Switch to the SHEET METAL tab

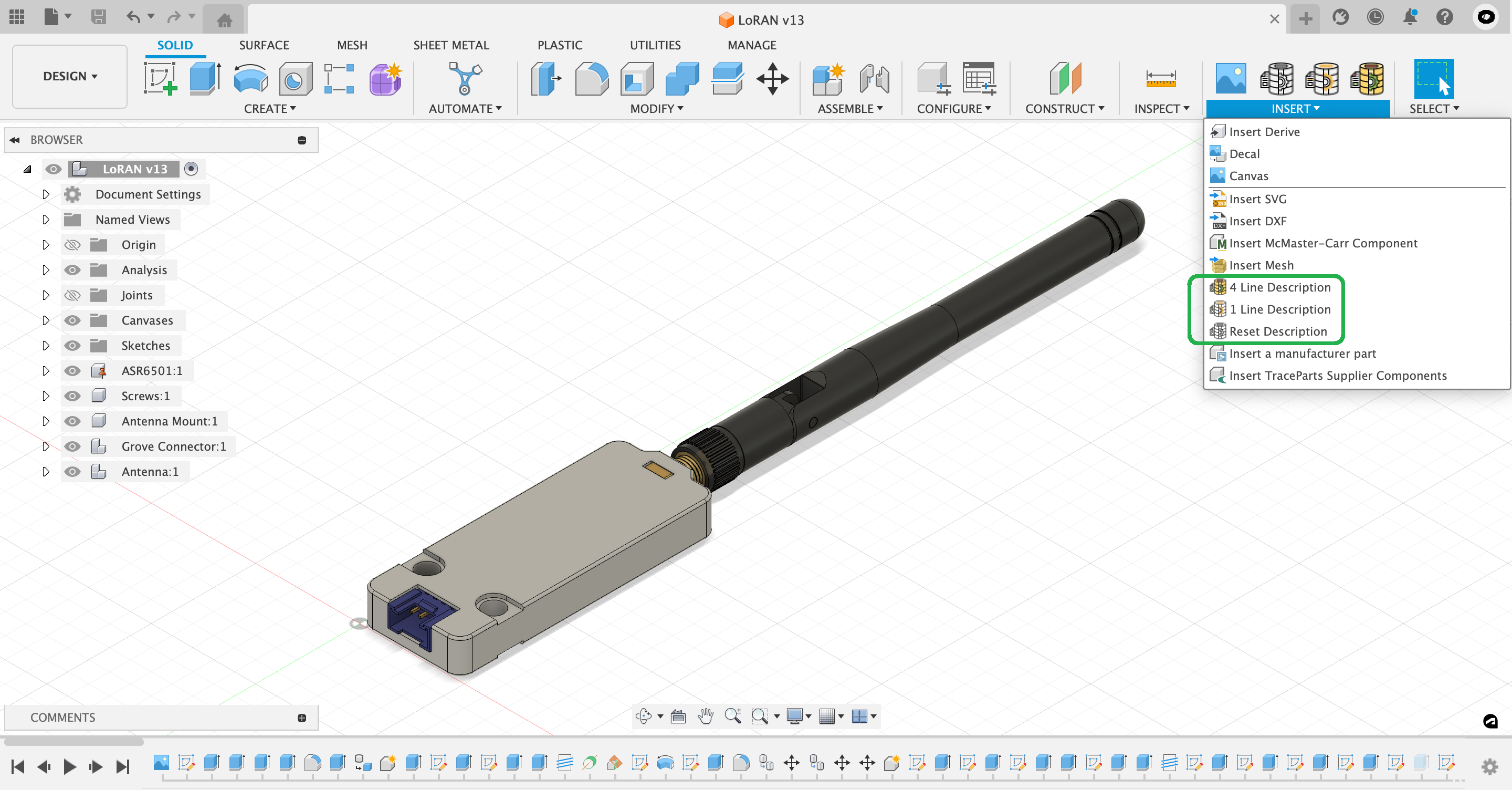tap(451, 45)
